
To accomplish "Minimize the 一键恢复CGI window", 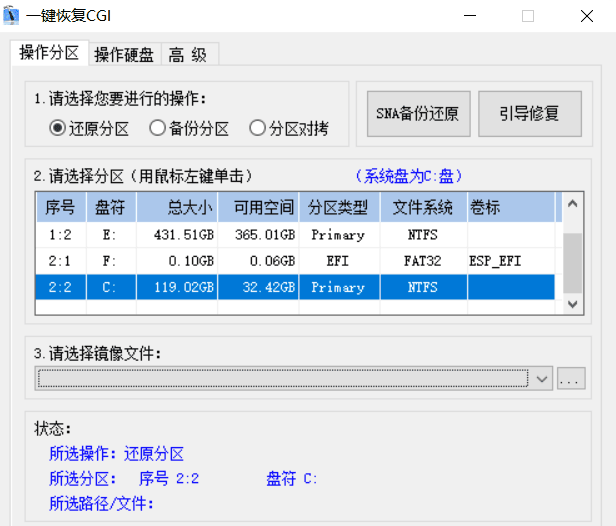I will coord(470,16).
